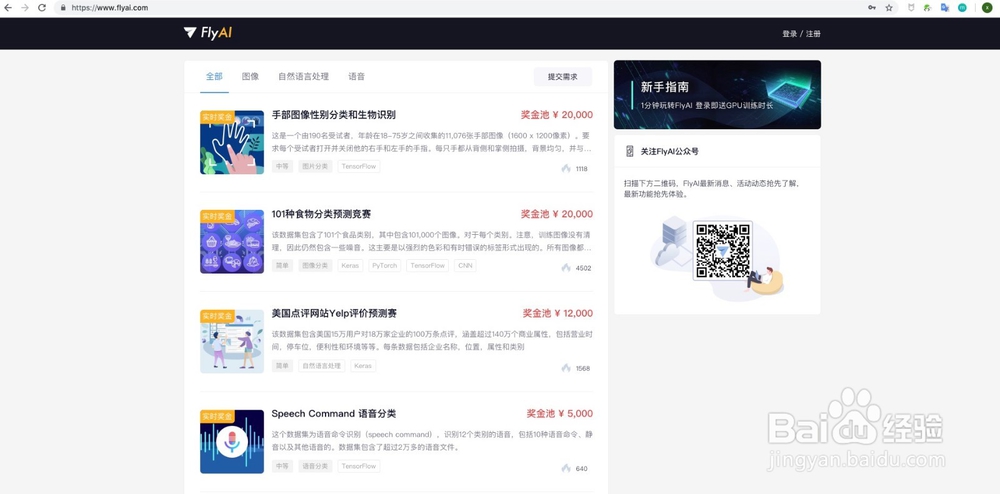This screenshot has height=494, width=1000.
Task: Click the 注册 link in header
Action: (813, 34)
